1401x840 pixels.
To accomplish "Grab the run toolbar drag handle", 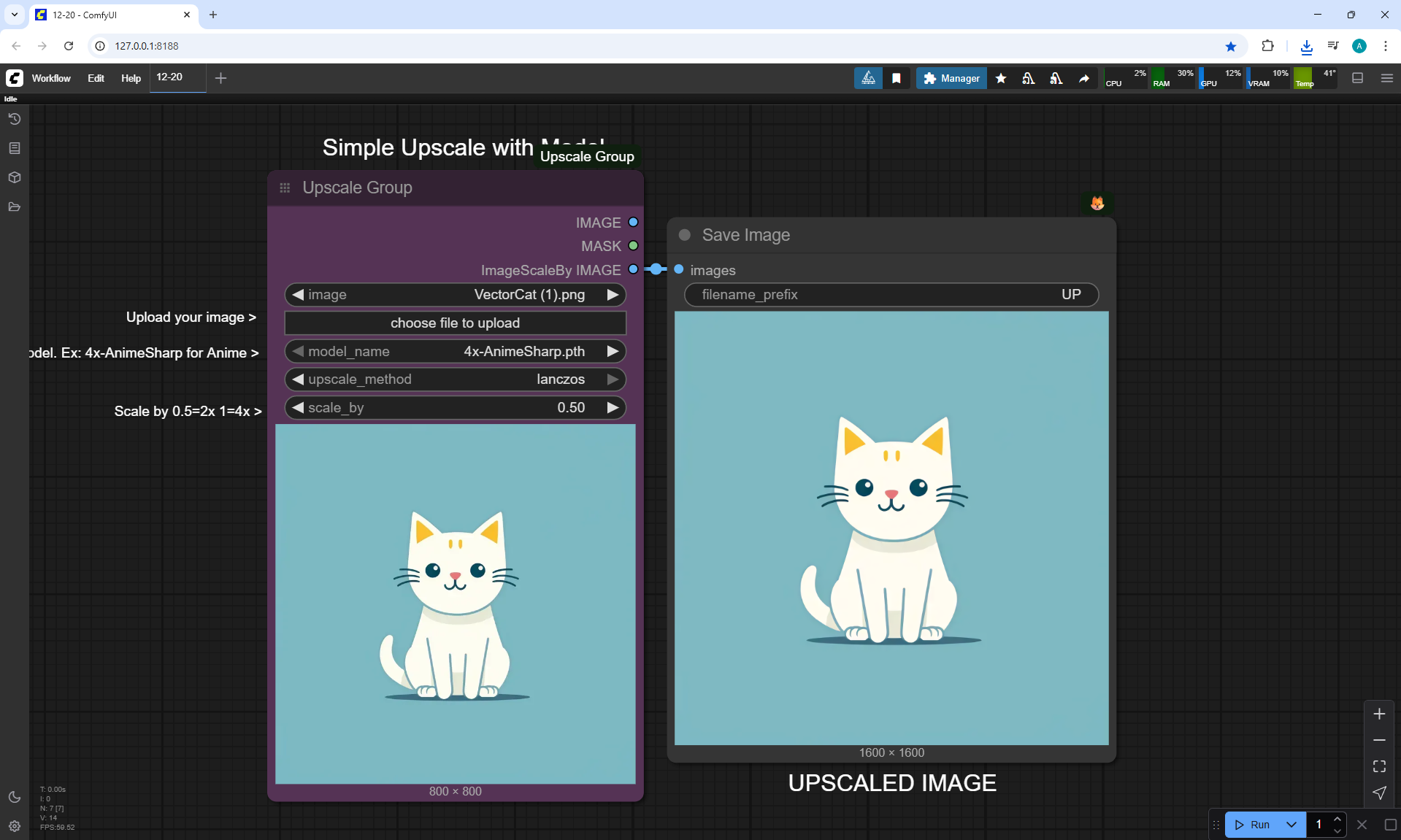I will [x=1216, y=825].
